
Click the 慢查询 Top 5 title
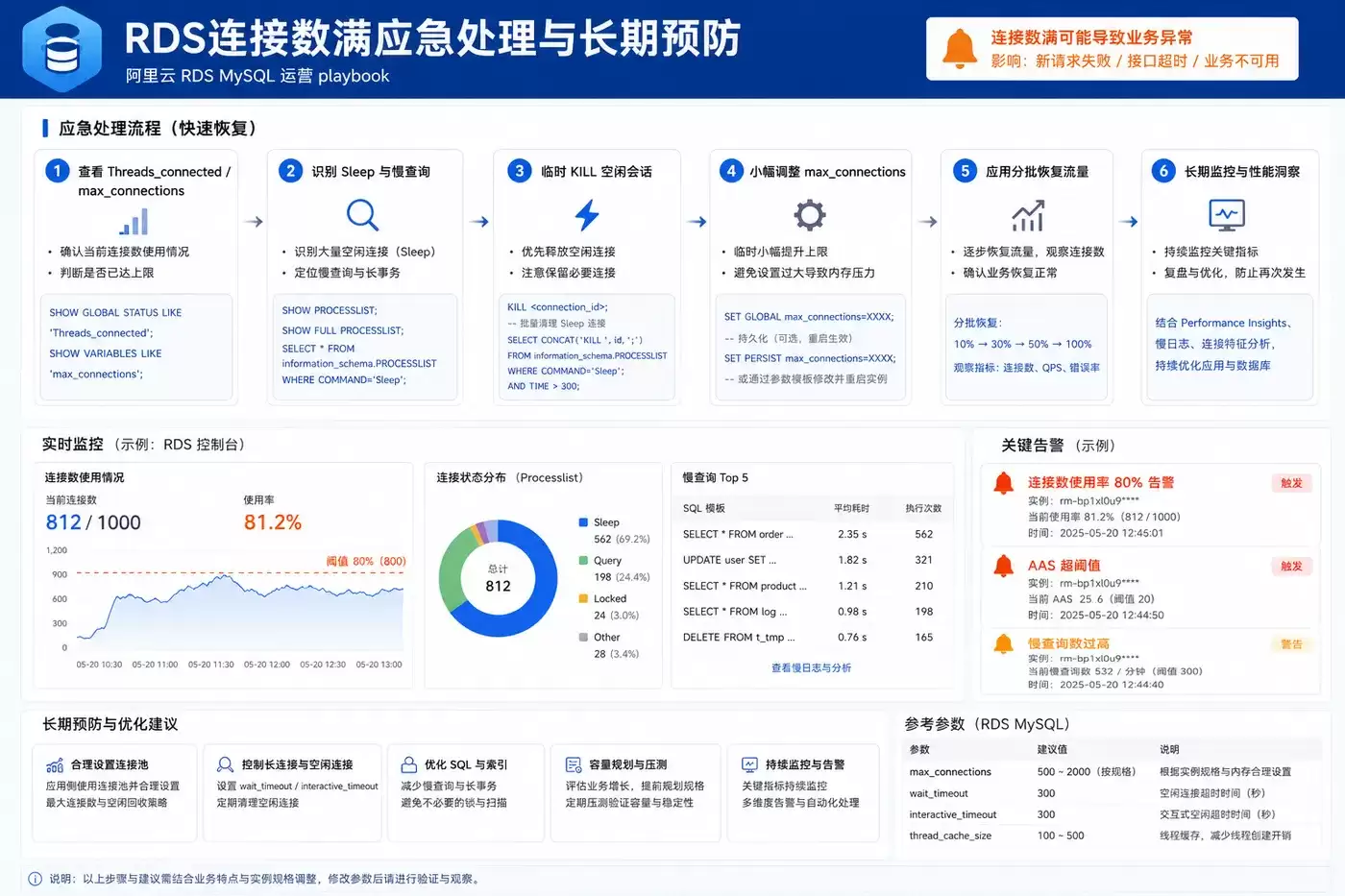click(x=715, y=477)
